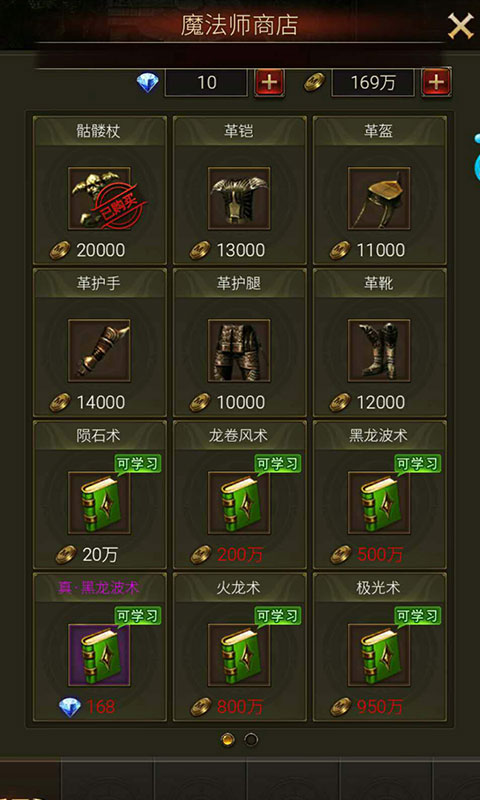Viewport: 480px width, 800px height.
Task: Pick the 革护手 leather gauntlet icon
Action: click(99, 351)
